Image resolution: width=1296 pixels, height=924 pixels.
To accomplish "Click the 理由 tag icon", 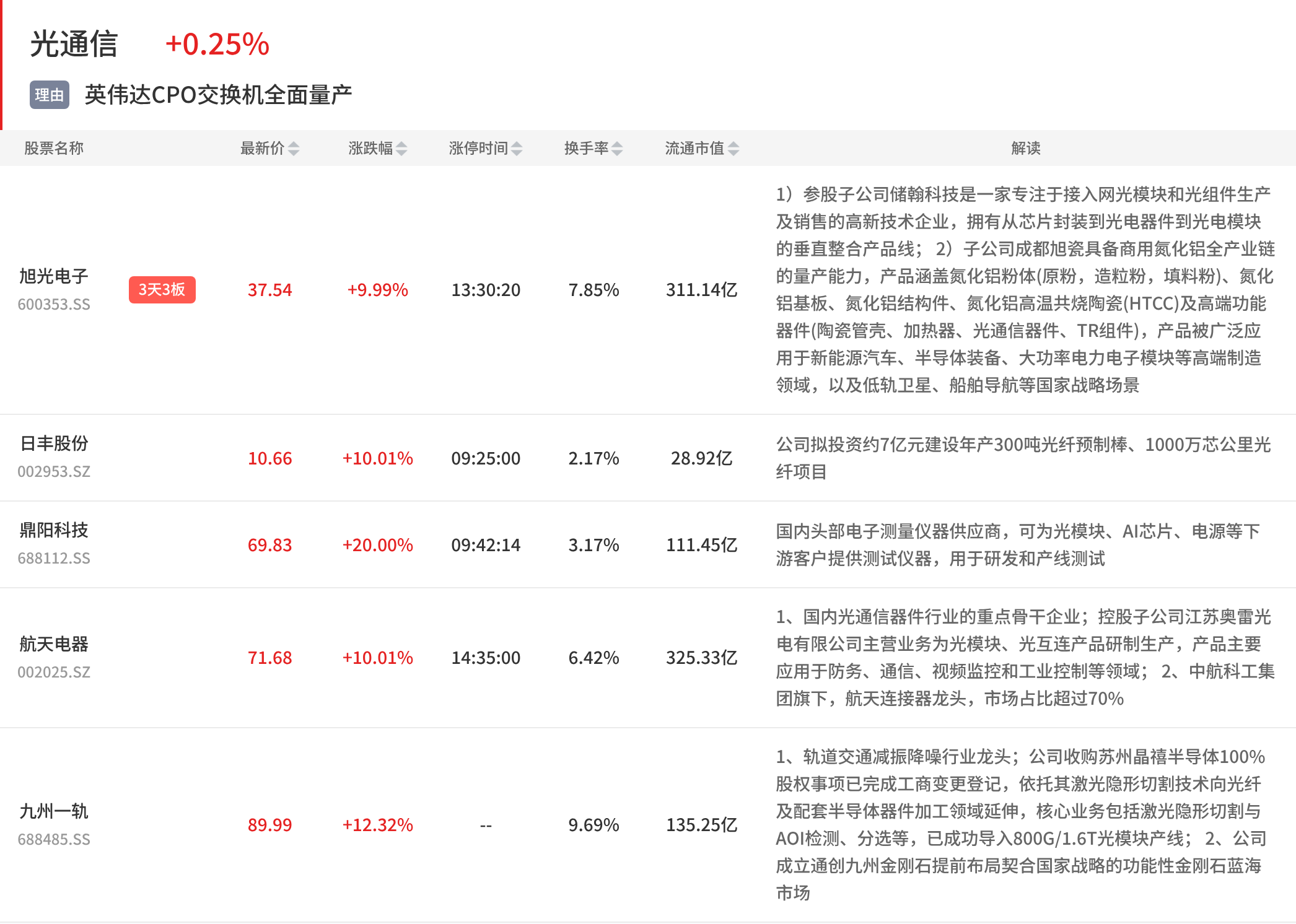I will tap(50, 95).
